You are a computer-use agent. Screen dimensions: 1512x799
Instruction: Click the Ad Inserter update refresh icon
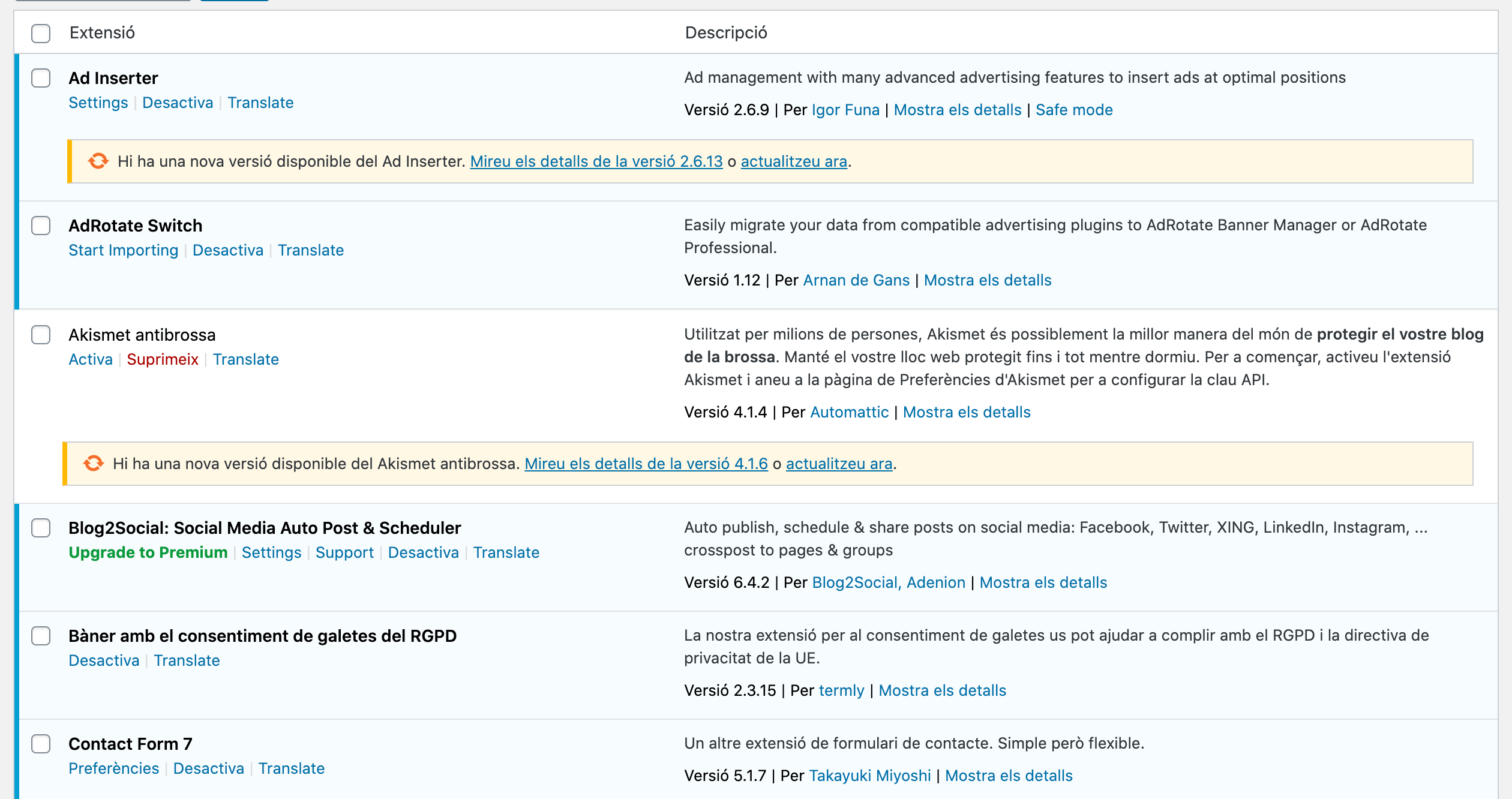click(98, 161)
